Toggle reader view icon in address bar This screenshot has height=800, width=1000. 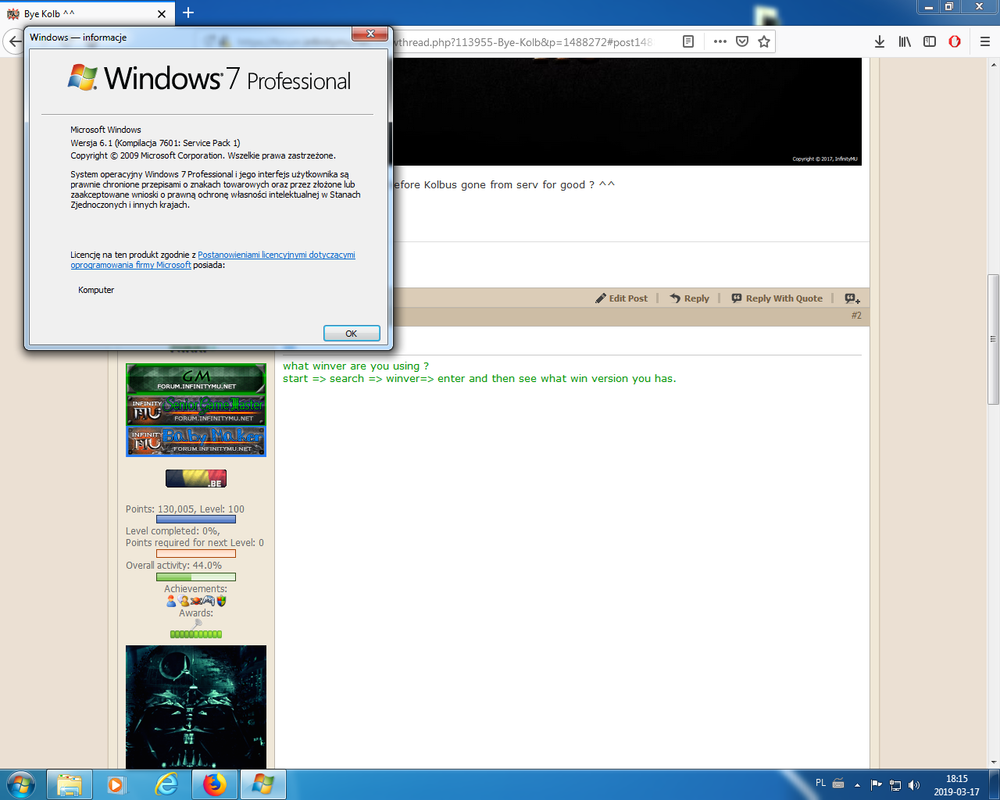tap(688, 41)
